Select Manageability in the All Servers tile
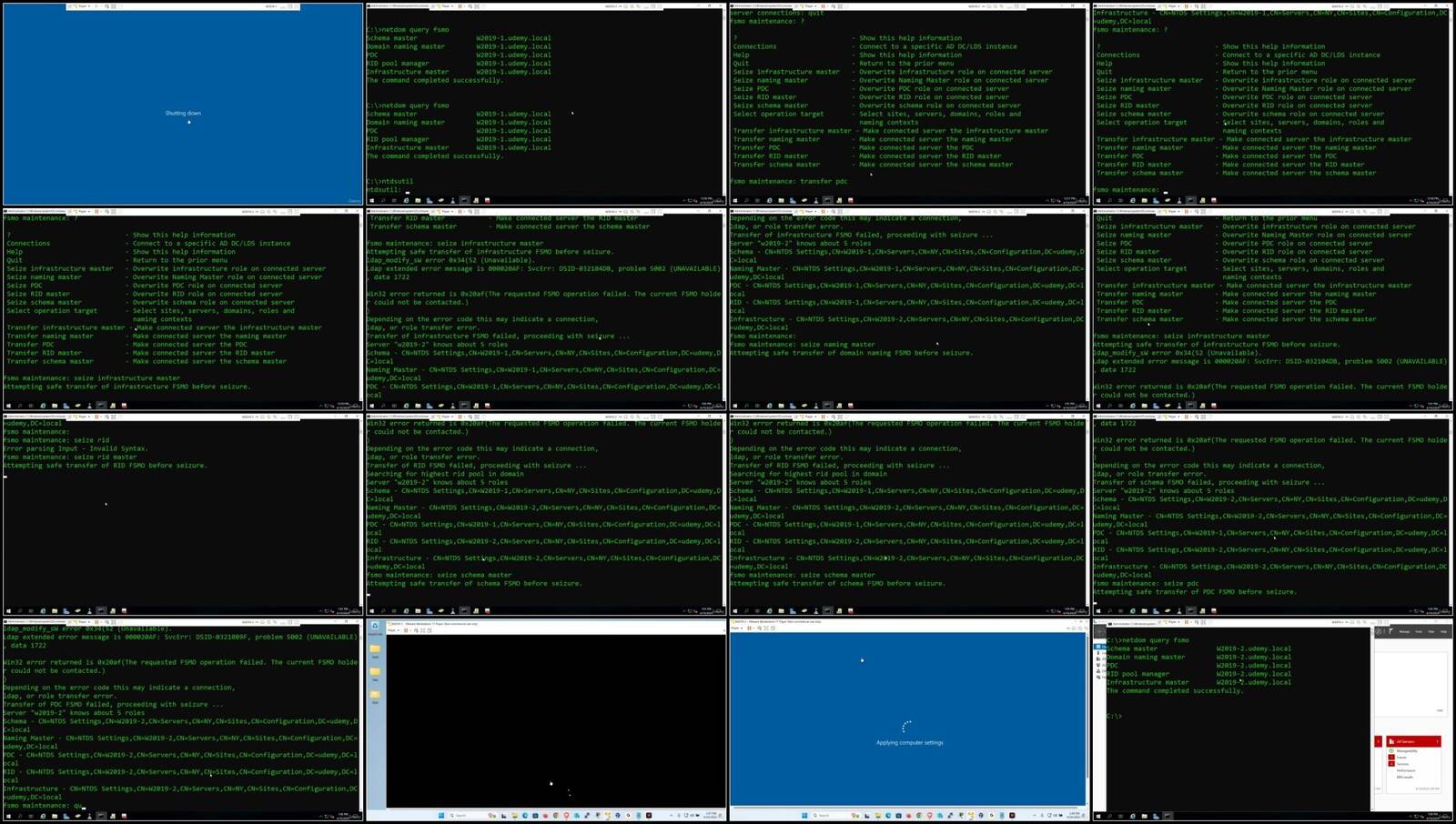This screenshot has width=1456, height=824. click(1407, 750)
